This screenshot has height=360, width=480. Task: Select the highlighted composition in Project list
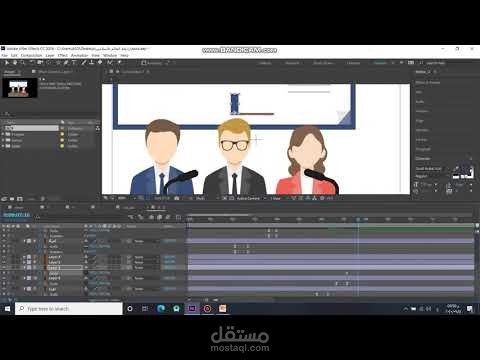pyautogui.click(x=31, y=128)
